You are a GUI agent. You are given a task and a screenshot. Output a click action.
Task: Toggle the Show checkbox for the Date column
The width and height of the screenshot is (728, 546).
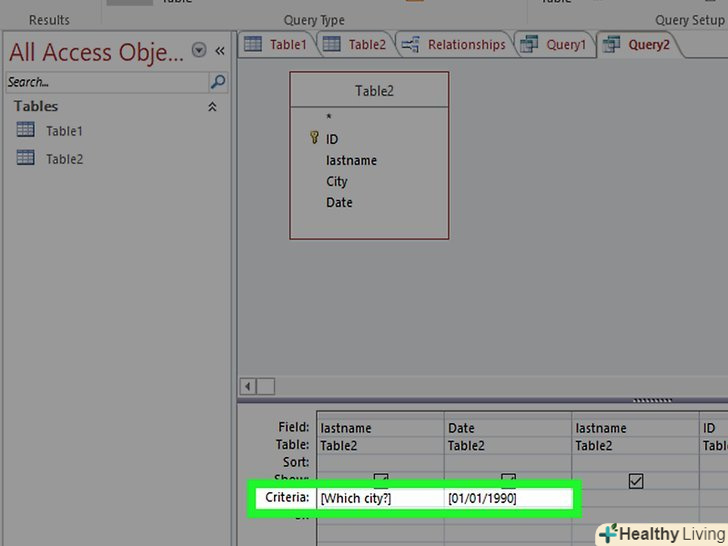[x=508, y=479]
